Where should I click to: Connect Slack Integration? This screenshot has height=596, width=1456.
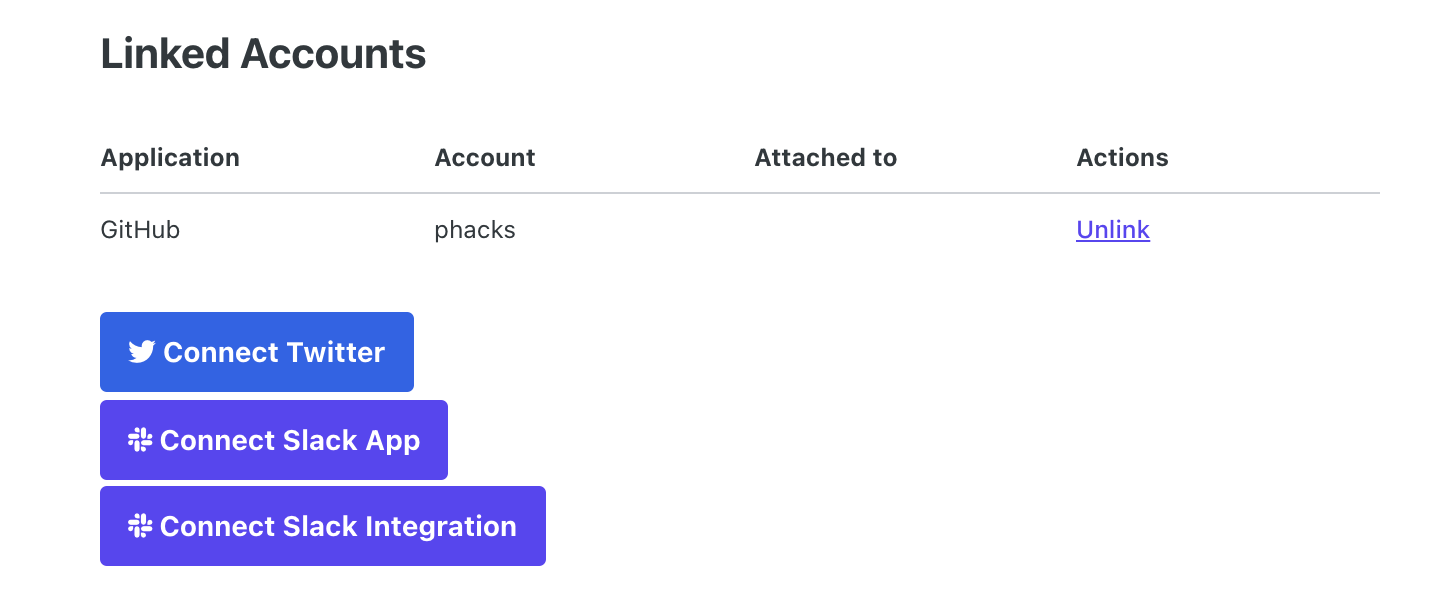pyautogui.click(x=323, y=526)
